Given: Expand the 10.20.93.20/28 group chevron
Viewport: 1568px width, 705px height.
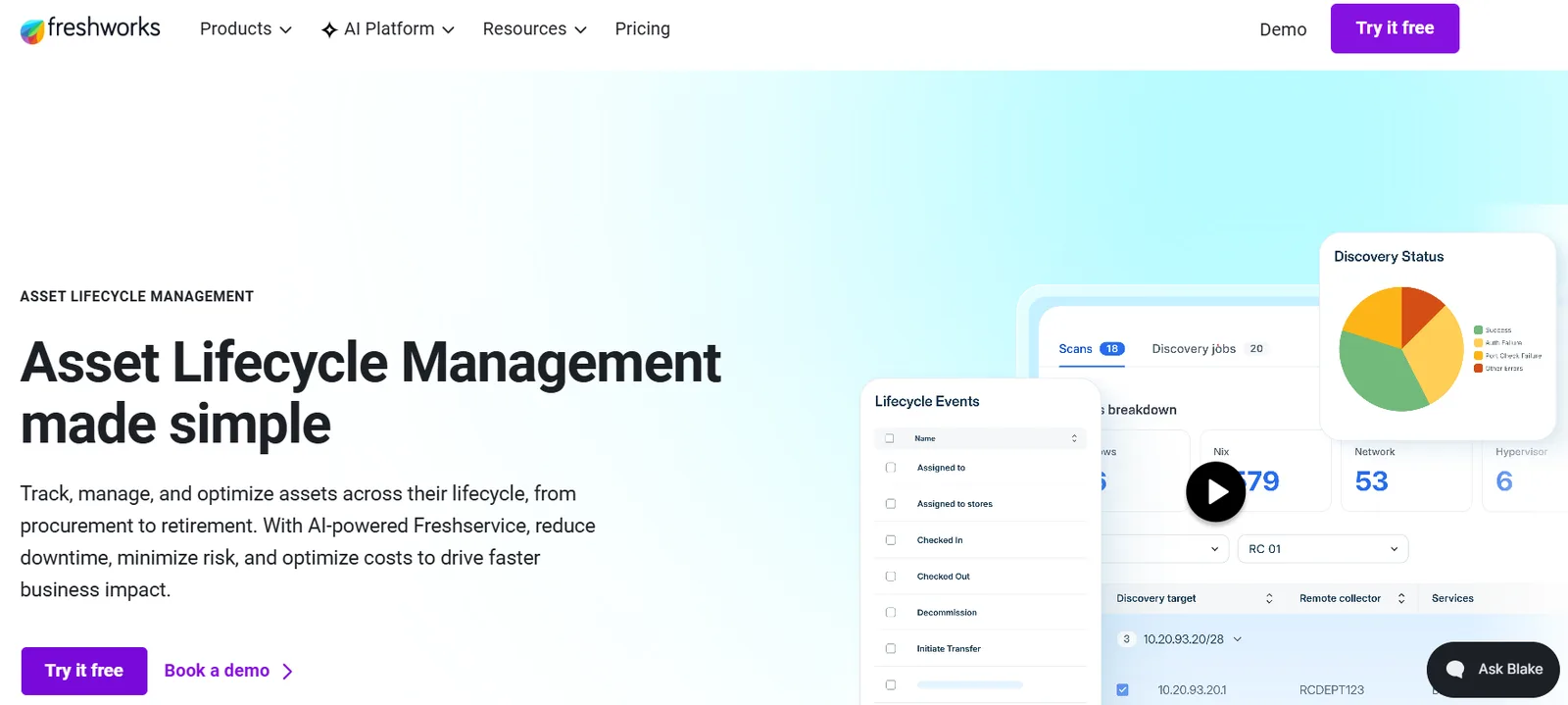Looking at the screenshot, I should pos(1238,639).
